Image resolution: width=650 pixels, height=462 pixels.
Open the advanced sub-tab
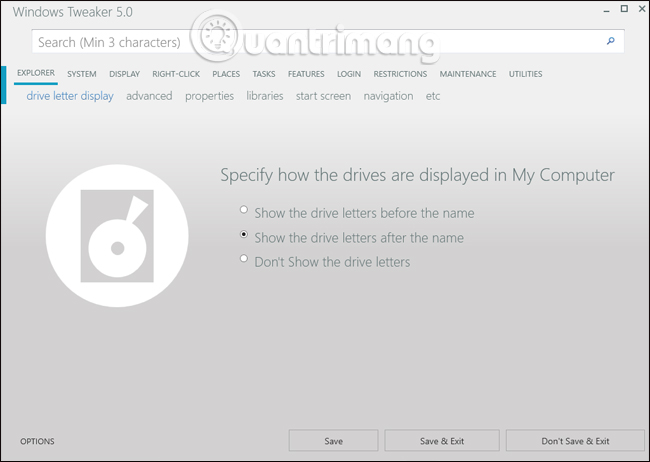point(149,96)
